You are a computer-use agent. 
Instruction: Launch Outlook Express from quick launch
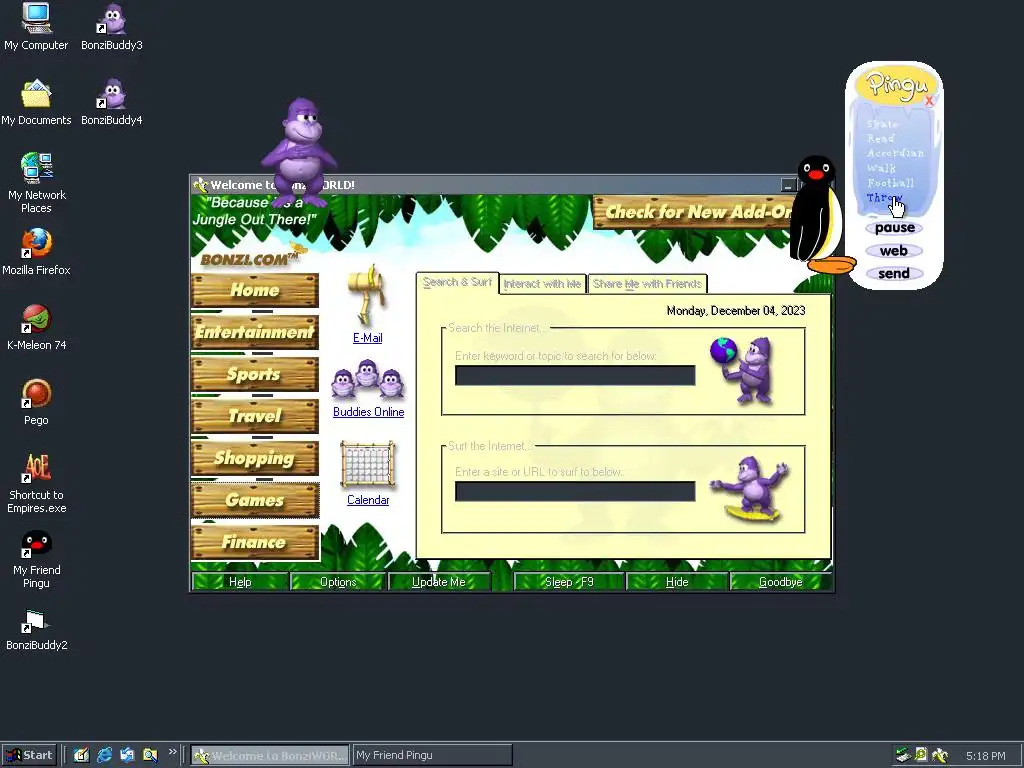tap(127, 755)
